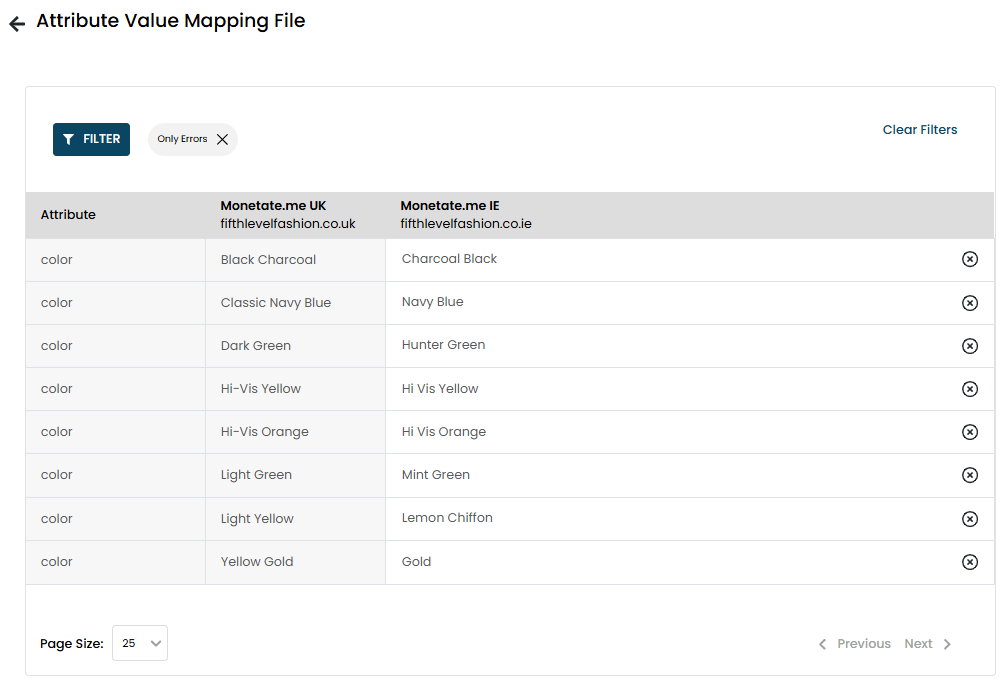This screenshot has height=683, width=1005.
Task: Open the Page Size dropdown
Action: 140,644
